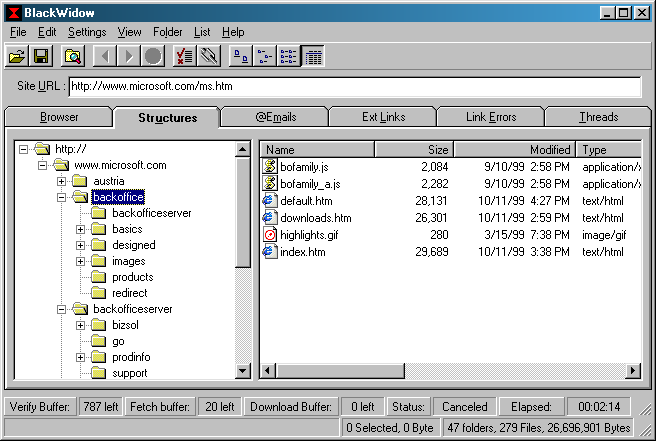Image resolution: width=656 pixels, height=441 pixels.
Task: Switch to small icons view
Action: (x=264, y=56)
